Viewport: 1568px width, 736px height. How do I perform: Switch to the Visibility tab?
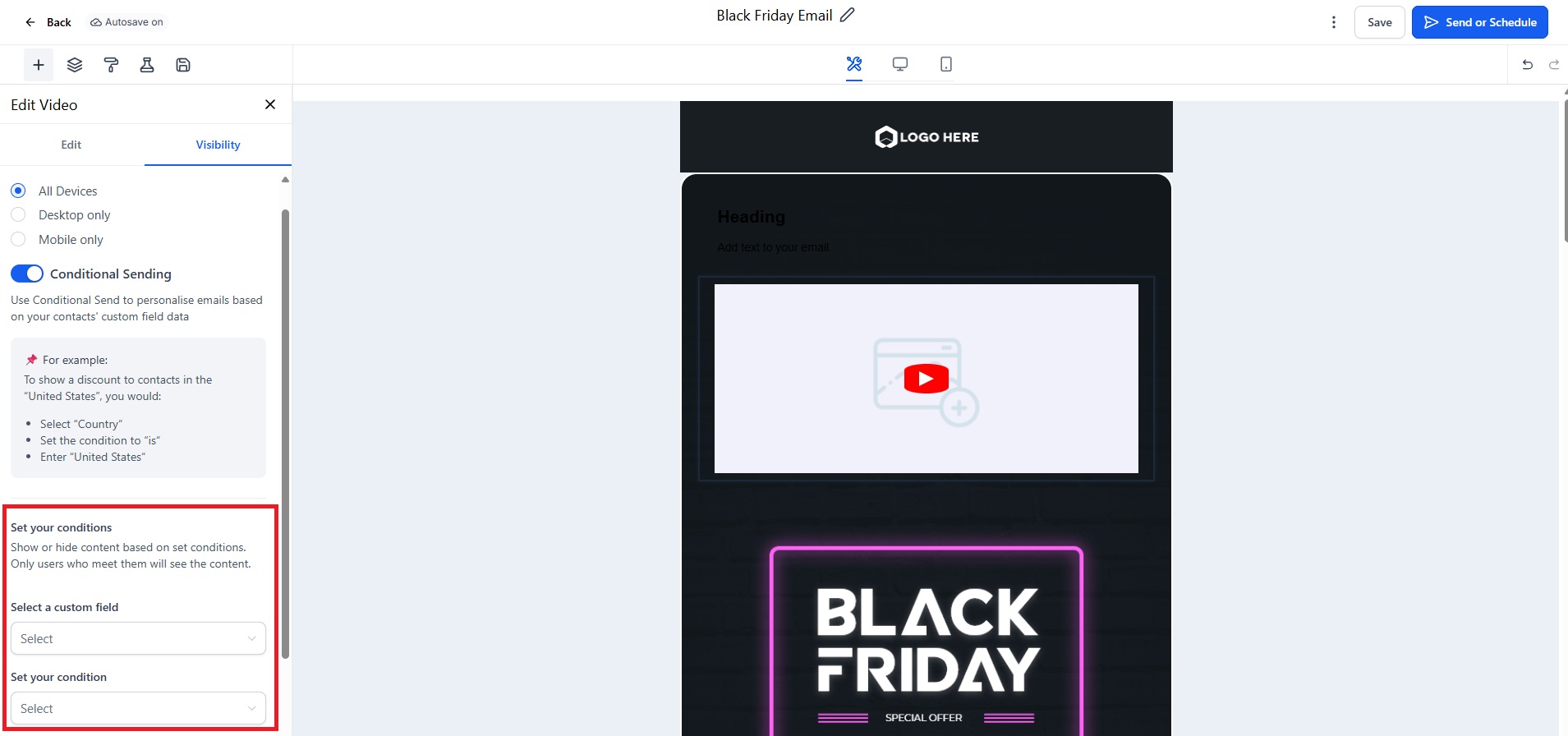[x=218, y=145]
